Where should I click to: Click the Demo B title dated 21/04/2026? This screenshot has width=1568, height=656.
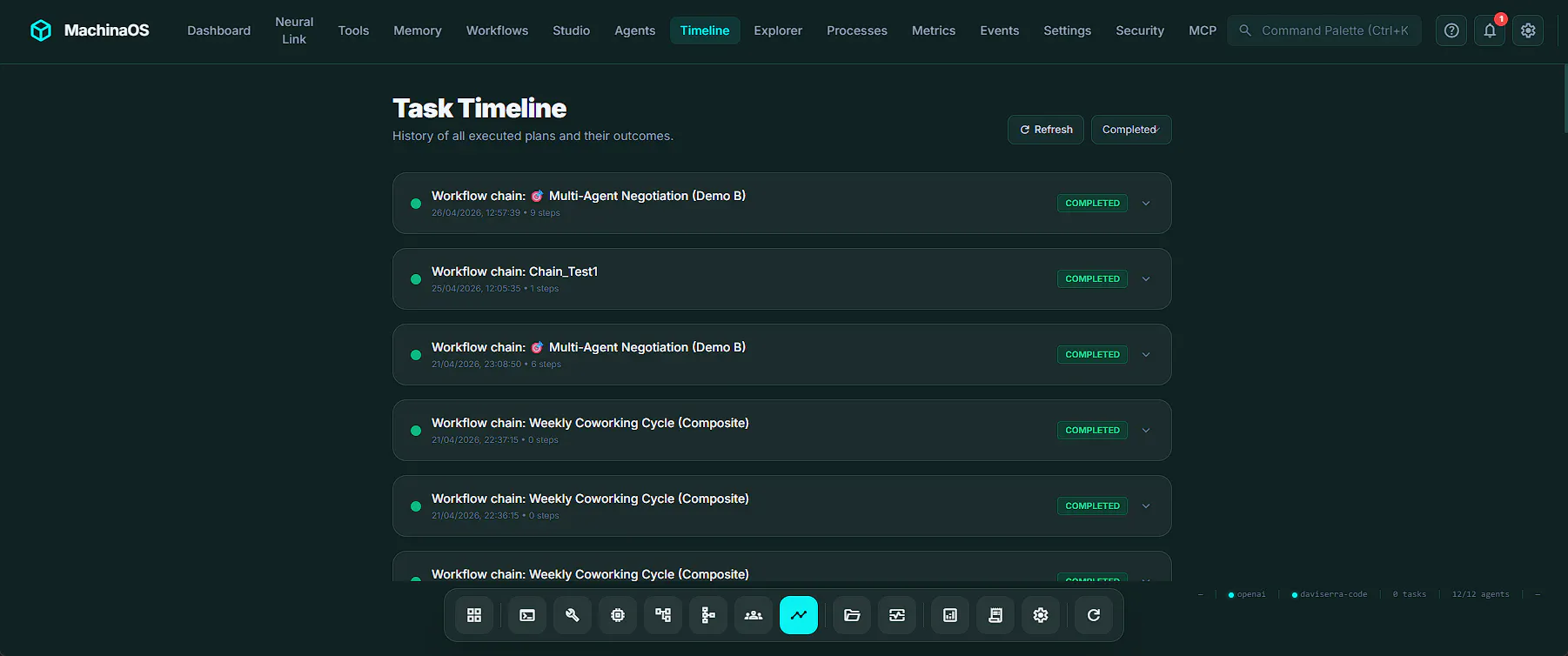[x=588, y=347]
